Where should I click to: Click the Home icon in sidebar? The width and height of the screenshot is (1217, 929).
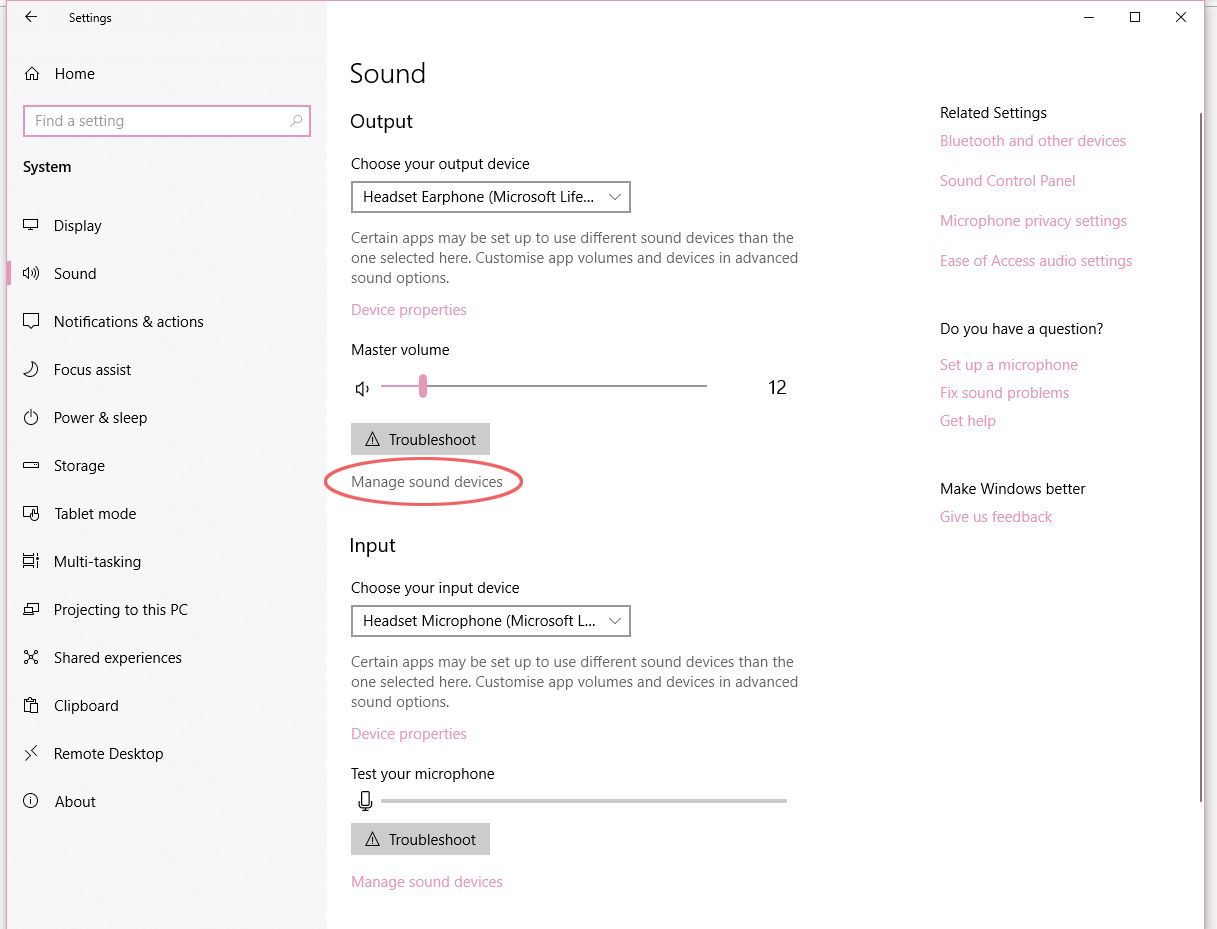pyautogui.click(x=32, y=74)
